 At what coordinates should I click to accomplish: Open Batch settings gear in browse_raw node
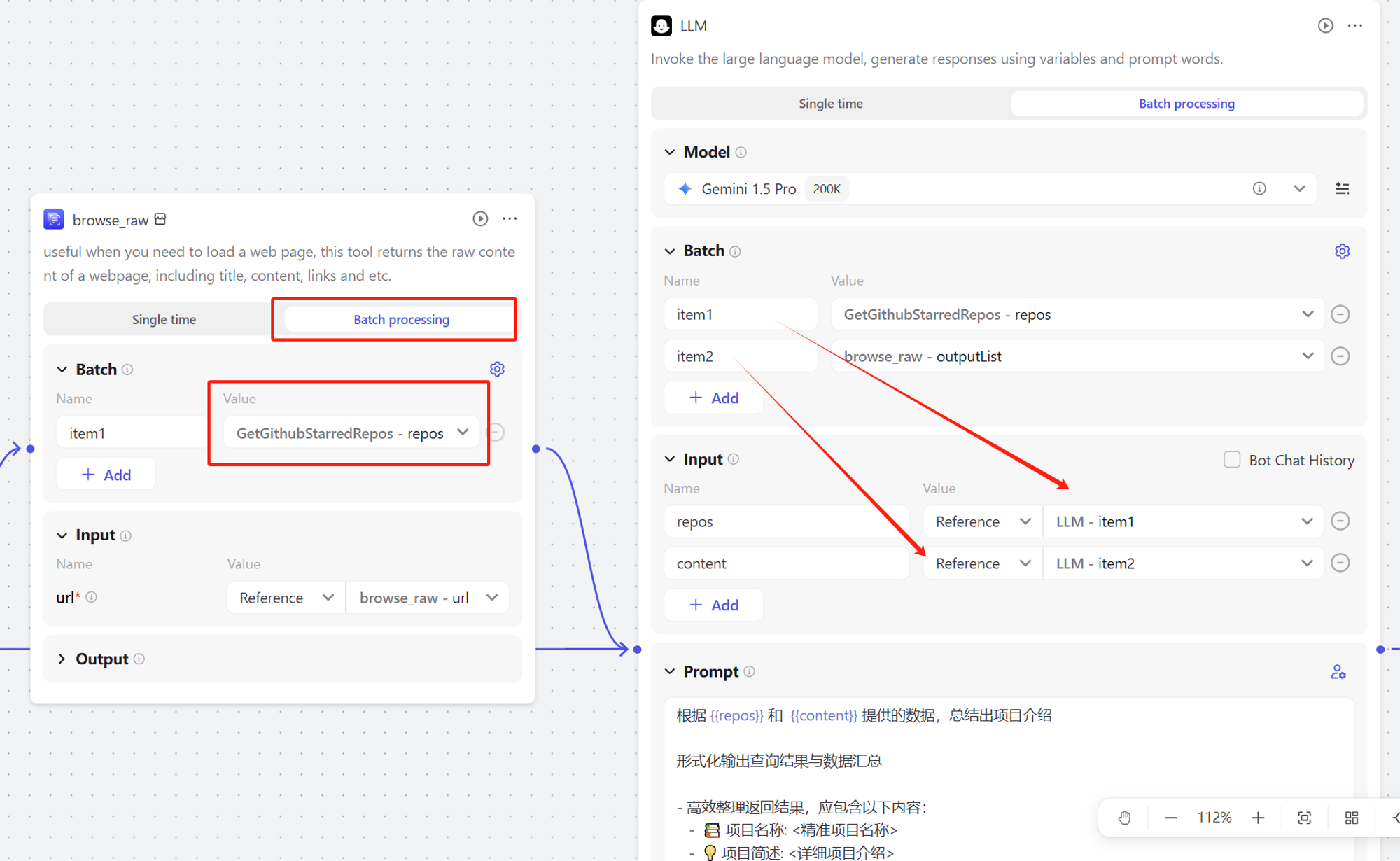click(497, 369)
